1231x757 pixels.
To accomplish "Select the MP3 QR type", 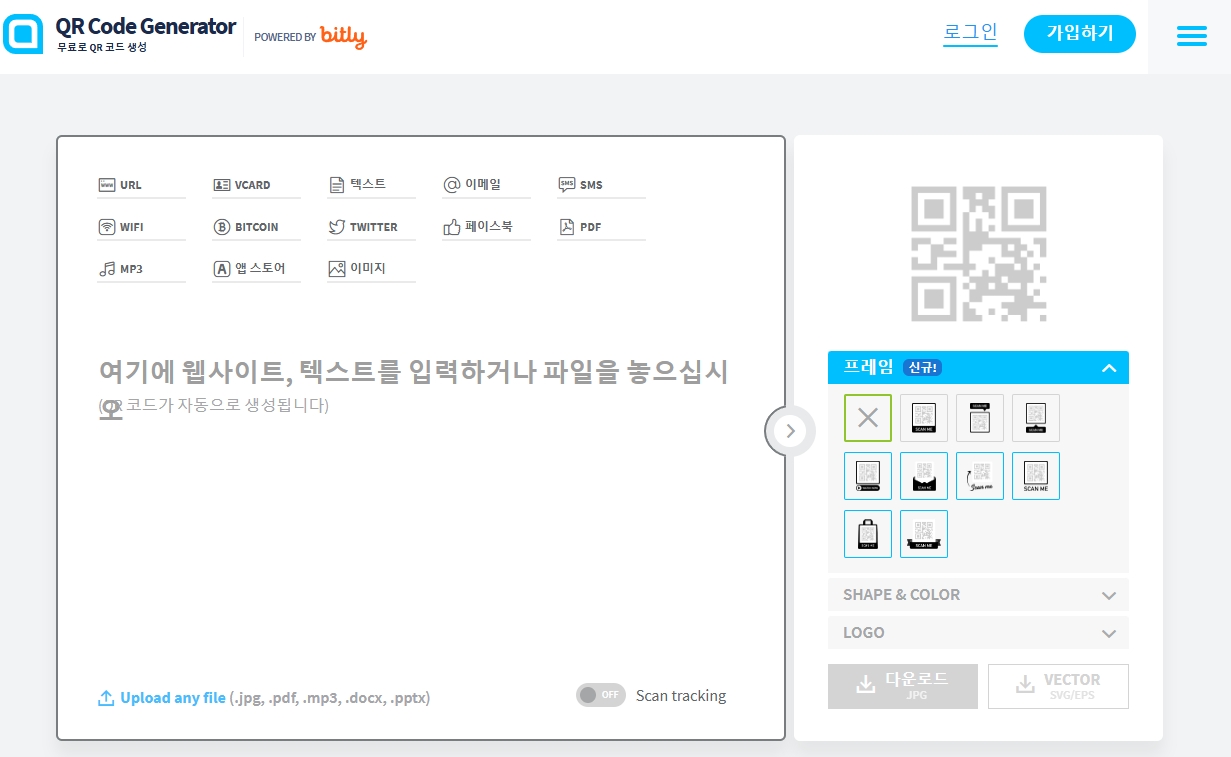I will tap(141, 269).
